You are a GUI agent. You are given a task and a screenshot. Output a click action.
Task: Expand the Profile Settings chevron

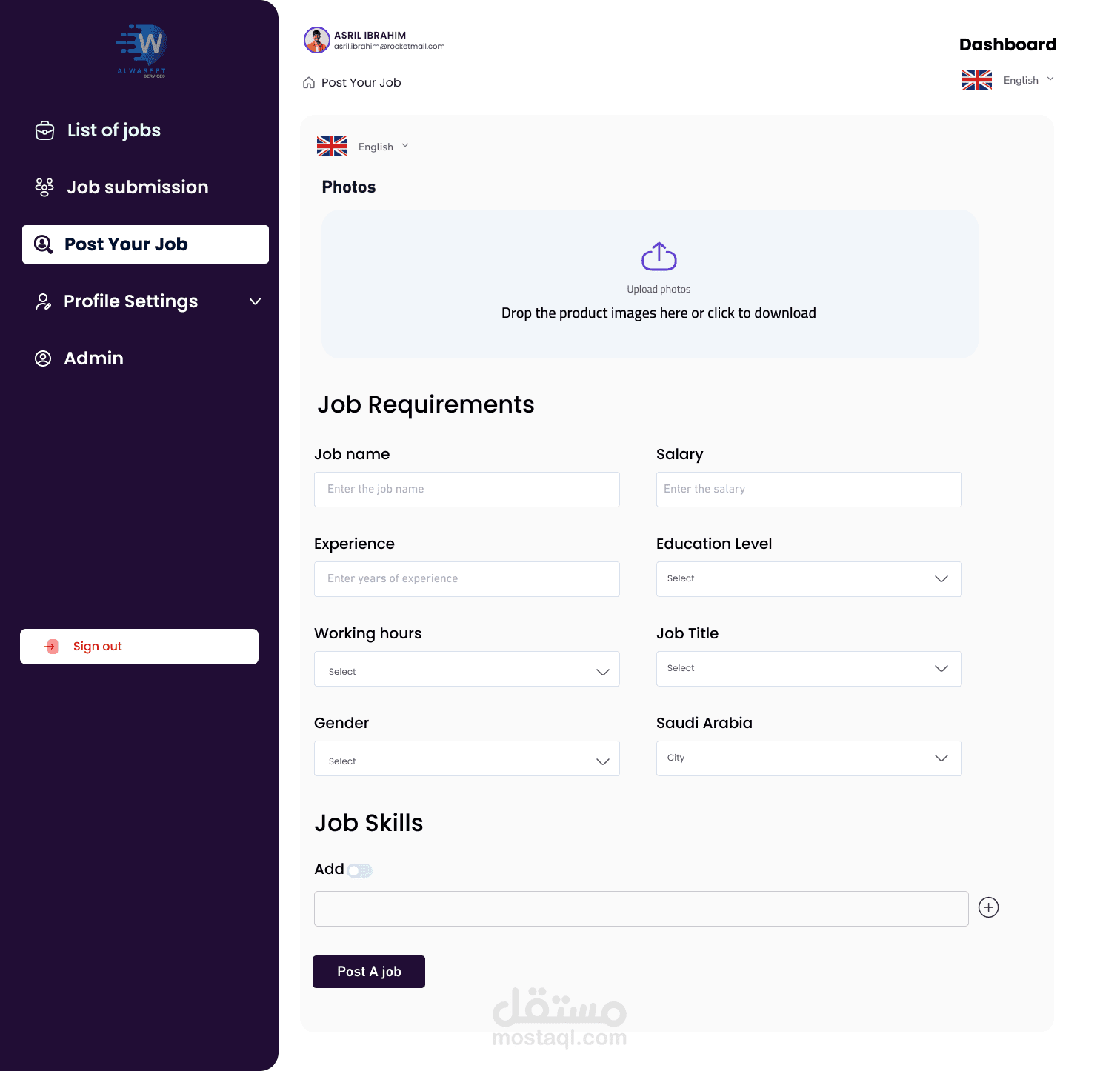tap(255, 301)
